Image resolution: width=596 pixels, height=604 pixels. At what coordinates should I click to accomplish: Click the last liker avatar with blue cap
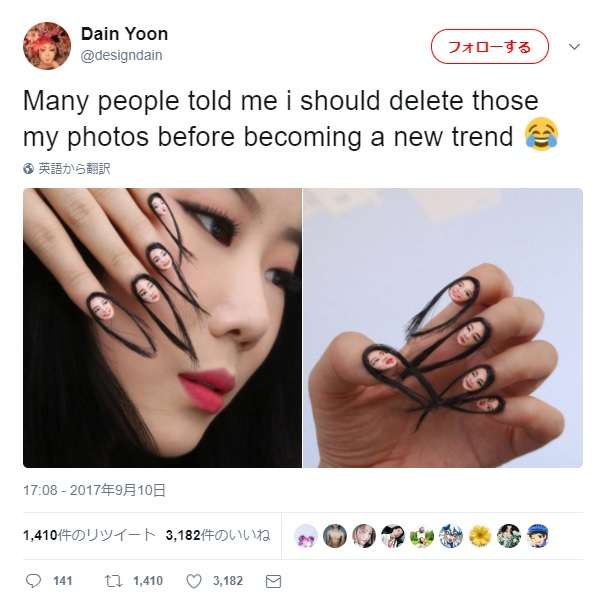click(538, 536)
